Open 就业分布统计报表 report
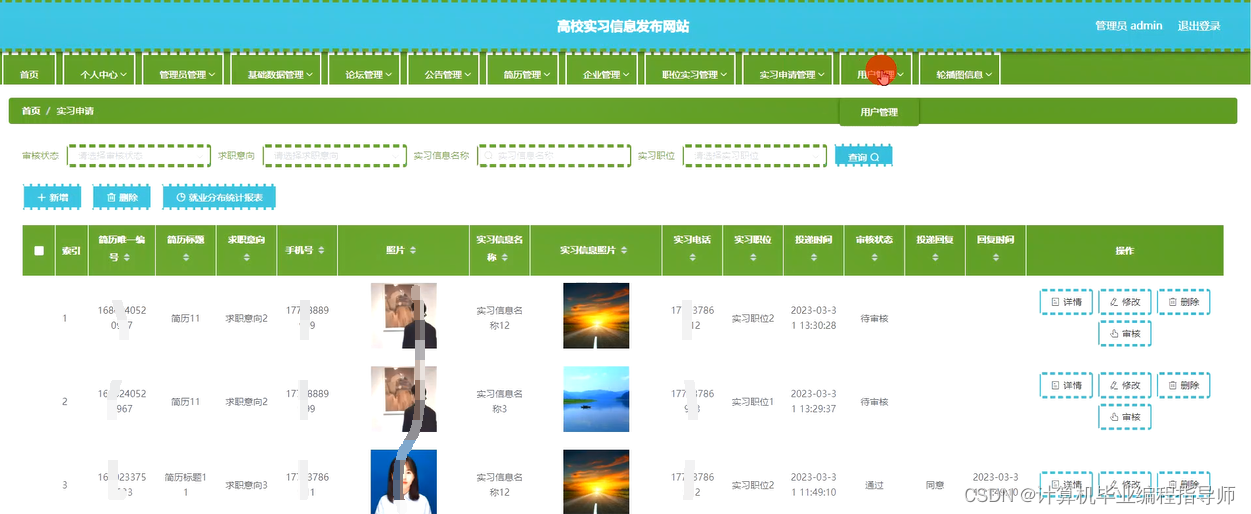The width and height of the screenshot is (1251, 514). [219, 198]
